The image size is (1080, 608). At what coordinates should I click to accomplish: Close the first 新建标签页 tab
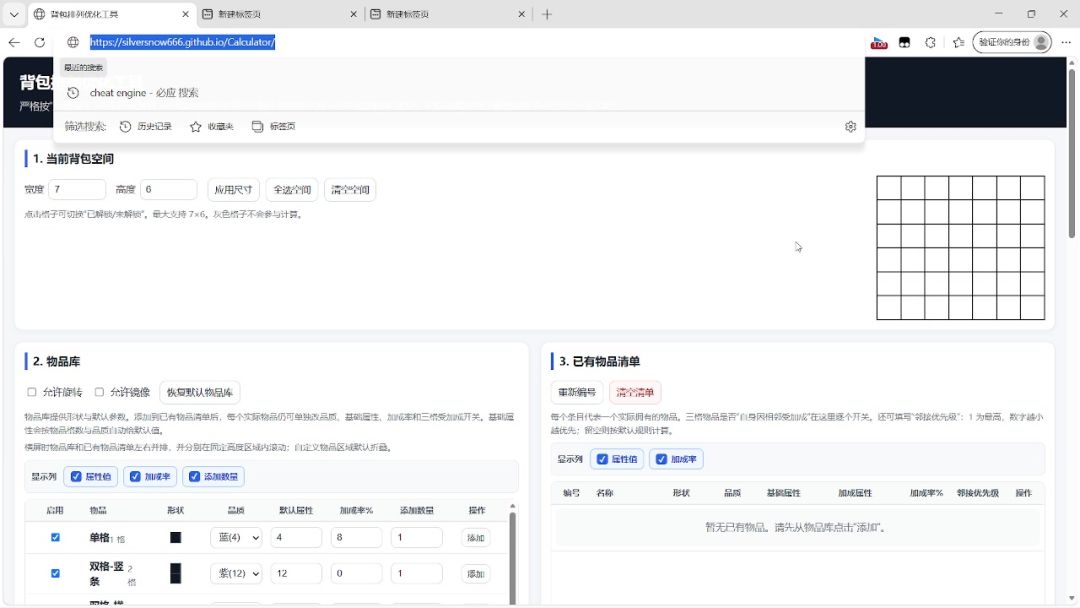click(x=353, y=14)
